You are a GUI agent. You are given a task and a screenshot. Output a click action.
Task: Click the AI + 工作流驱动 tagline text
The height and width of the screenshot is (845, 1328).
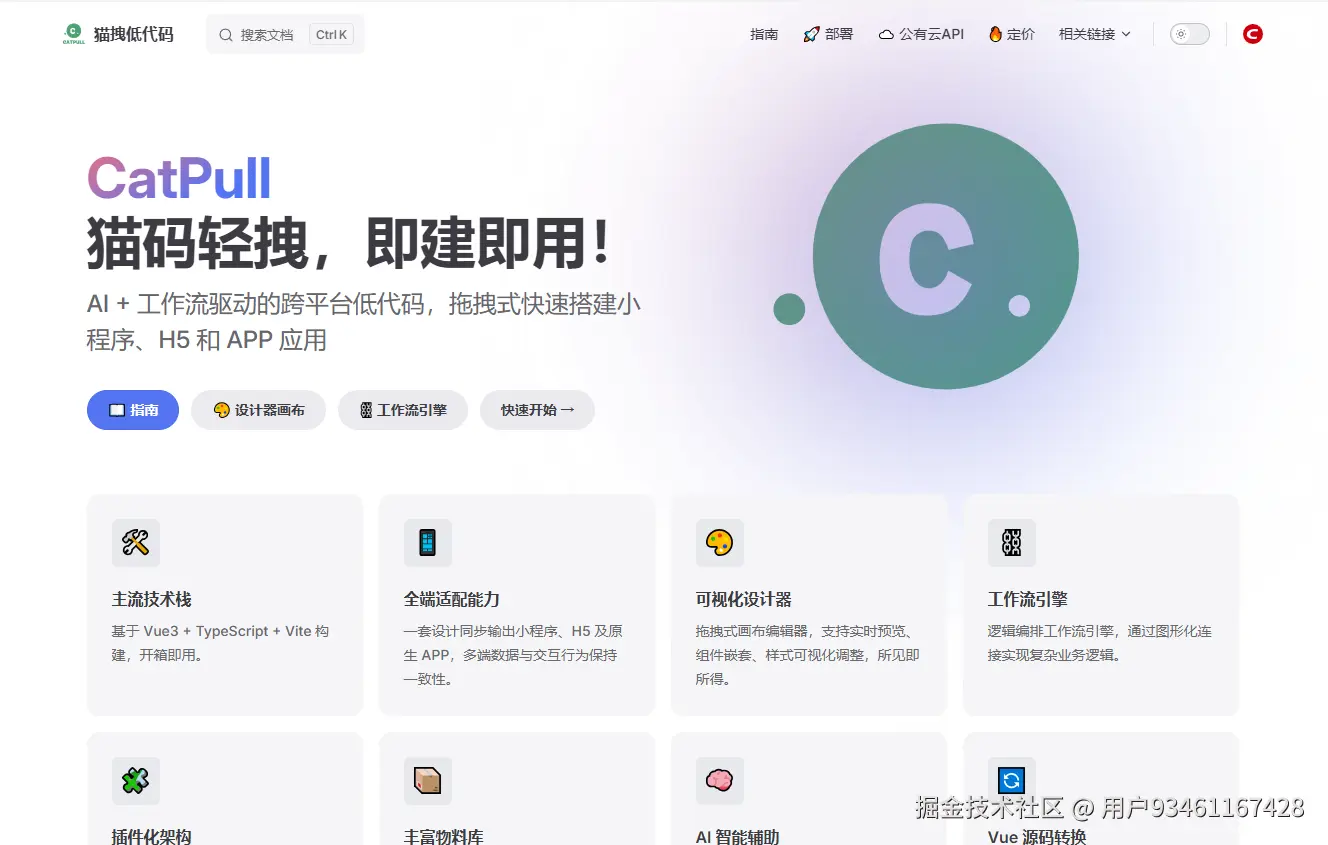pyautogui.click(x=364, y=322)
